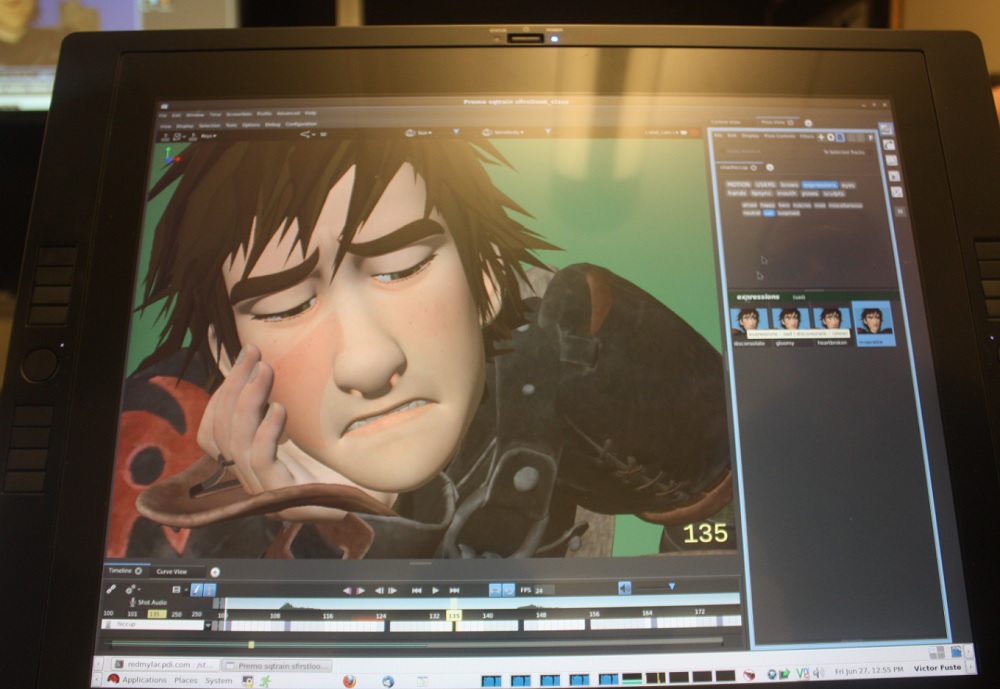Select the happy sub-category tag
The width and height of the screenshot is (1000, 689).
pyautogui.click(x=767, y=205)
